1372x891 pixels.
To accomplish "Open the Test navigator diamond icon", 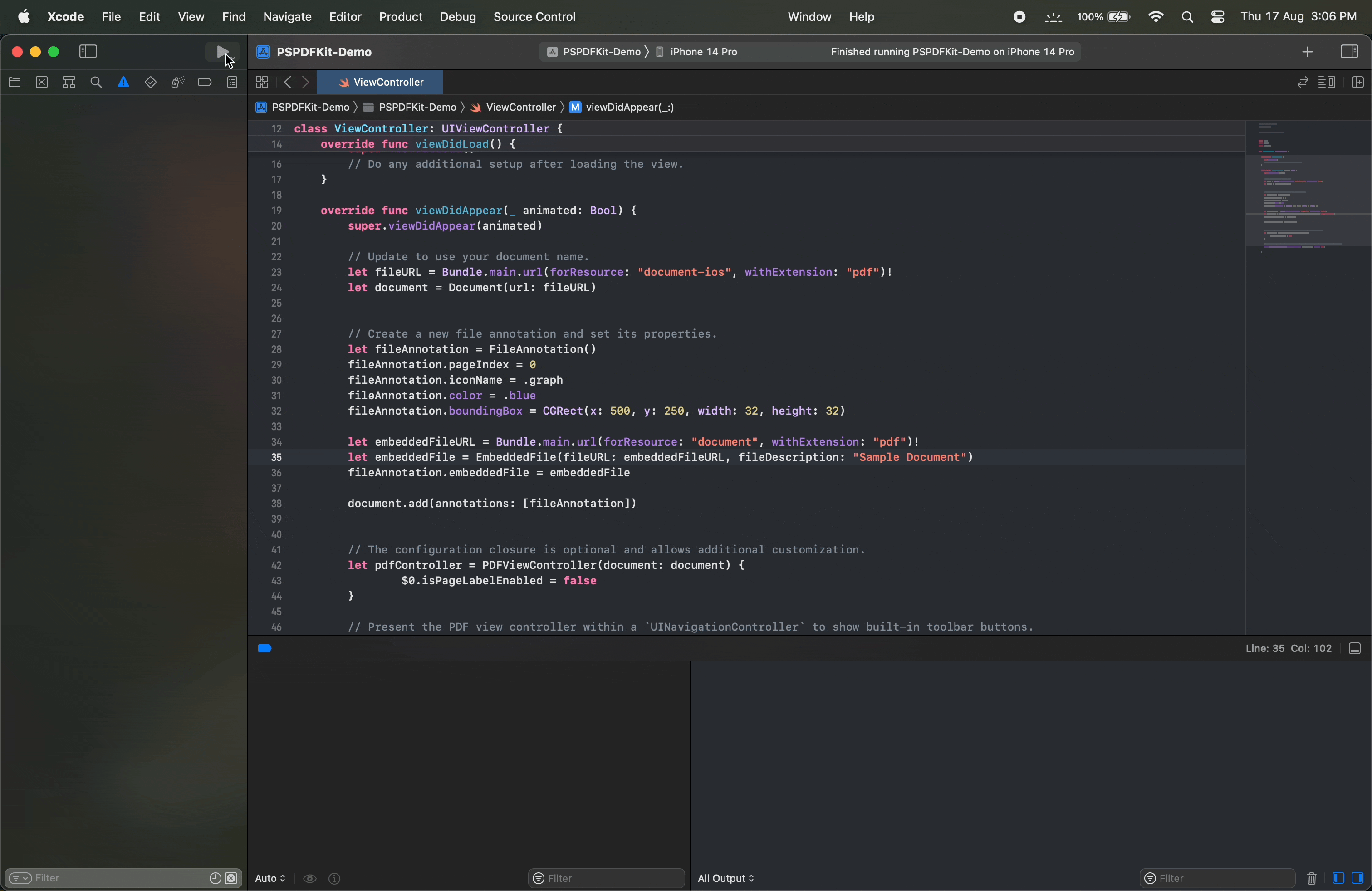I will pyautogui.click(x=151, y=83).
